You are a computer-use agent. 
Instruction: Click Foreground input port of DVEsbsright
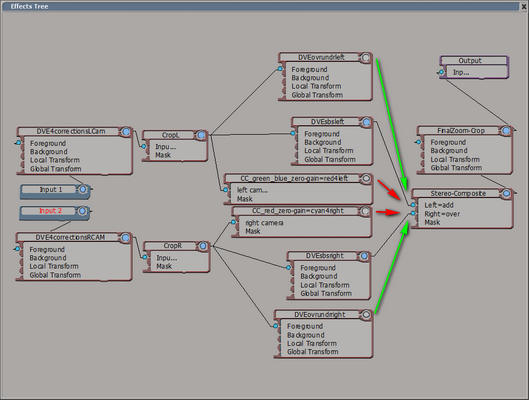click(288, 267)
